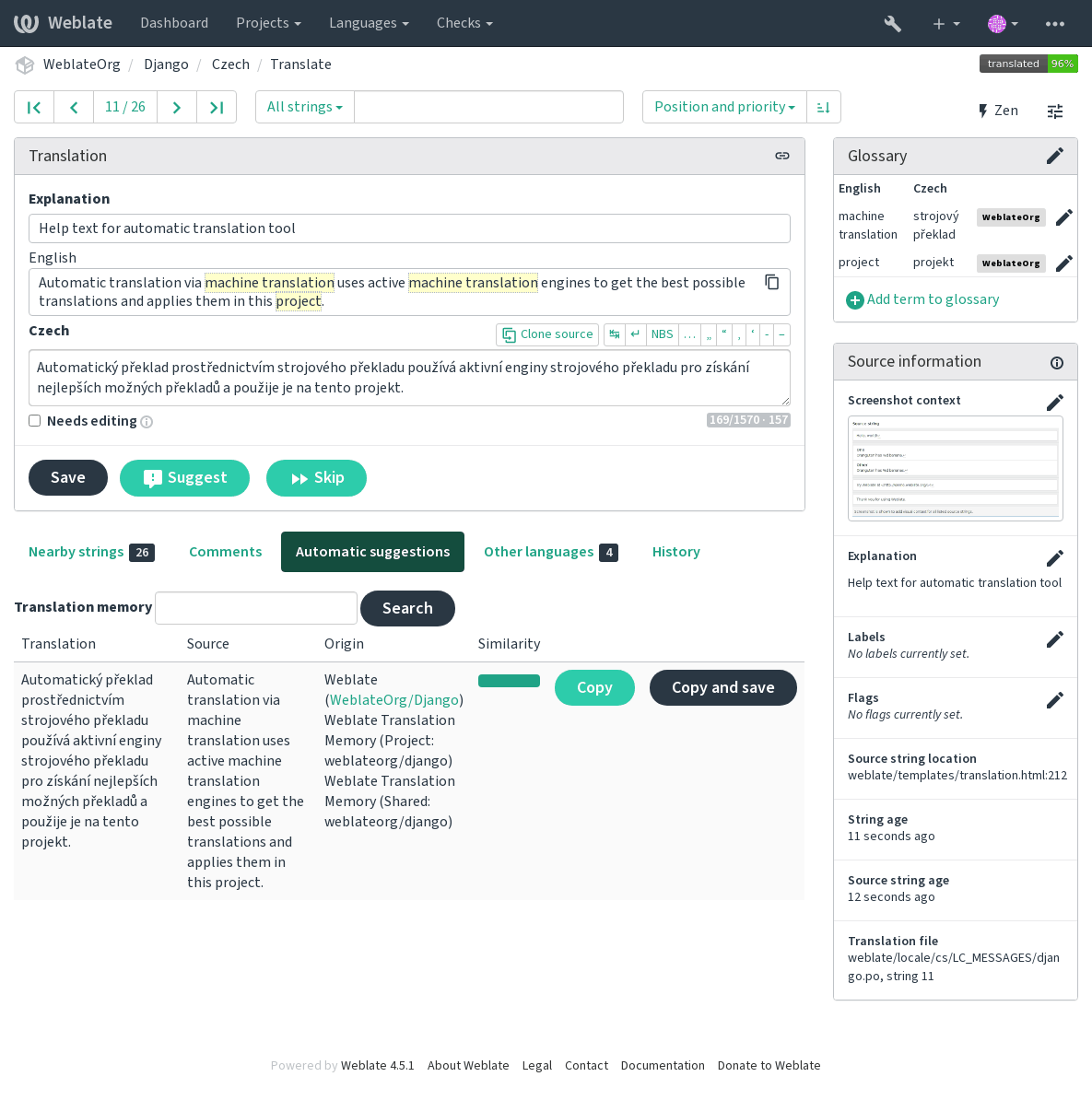The height and width of the screenshot is (1100, 1092).
Task: Open the Projects dropdown menu
Action: coord(269,23)
